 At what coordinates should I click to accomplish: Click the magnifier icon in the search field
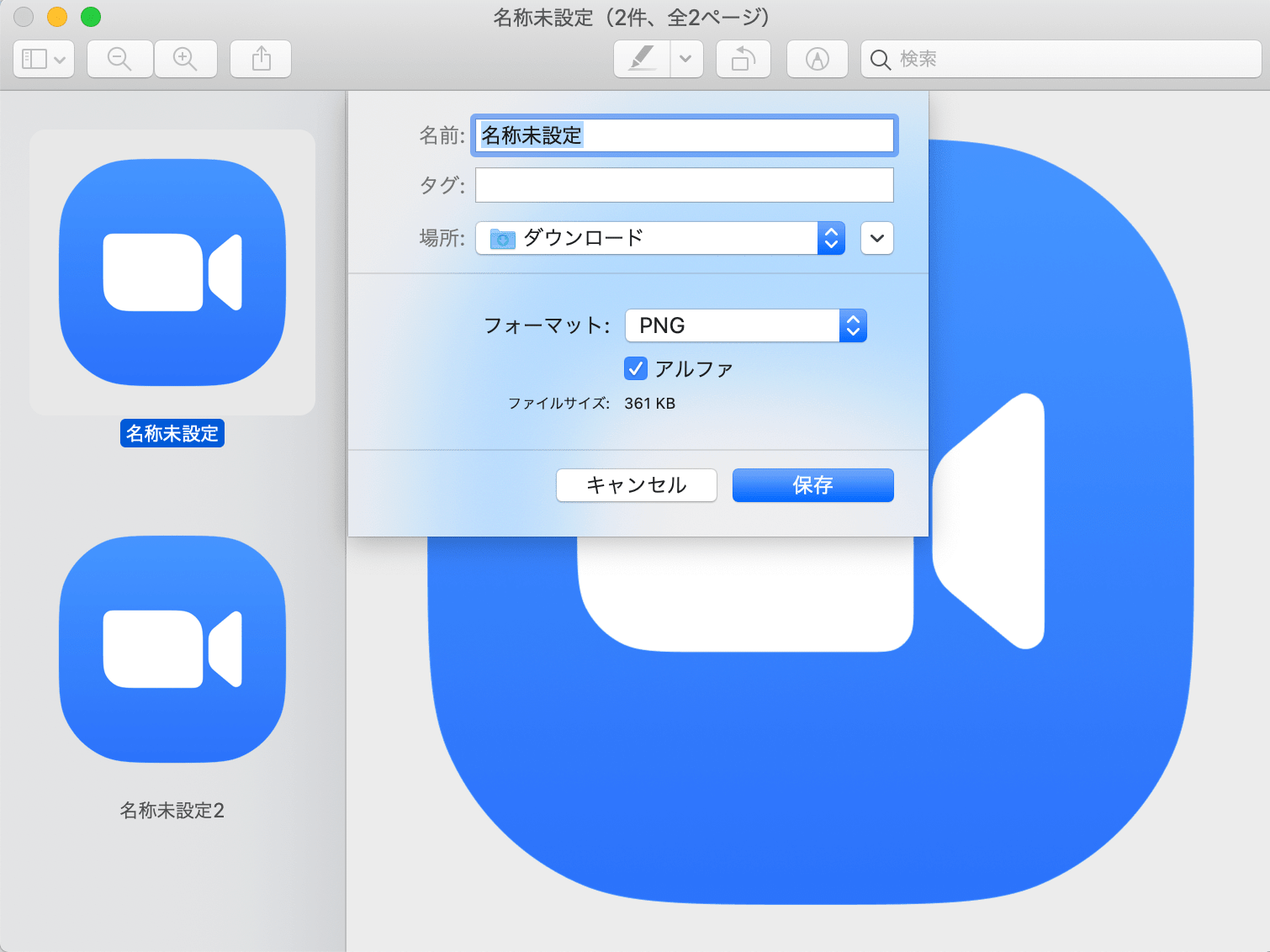pyautogui.click(x=881, y=60)
